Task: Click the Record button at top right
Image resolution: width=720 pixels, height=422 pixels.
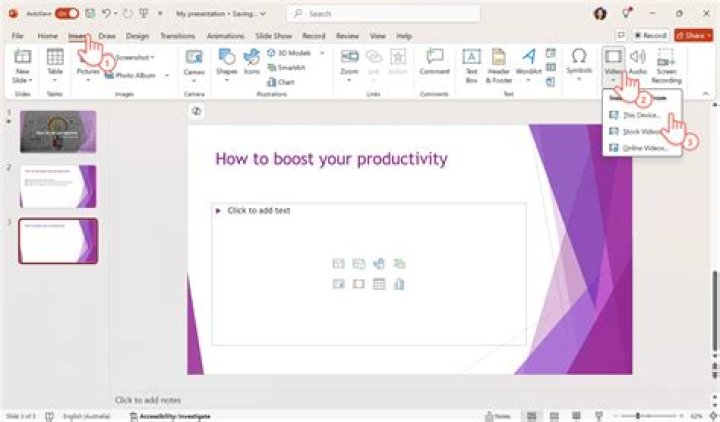Action: (x=650, y=35)
